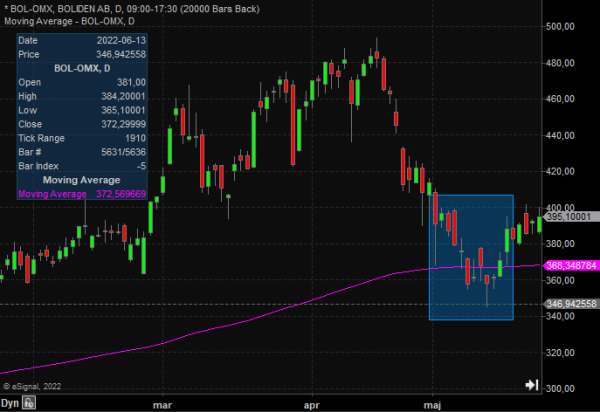600x412 pixels.
Task: Click the 'mar' month label on time axis
Action: point(162,405)
